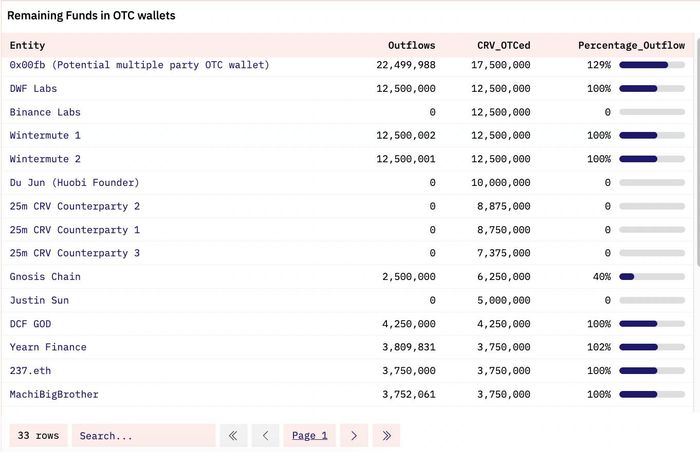The width and height of the screenshot is (700, 452).
Task: Sort by Entity column header
Action: pos(27,45)
